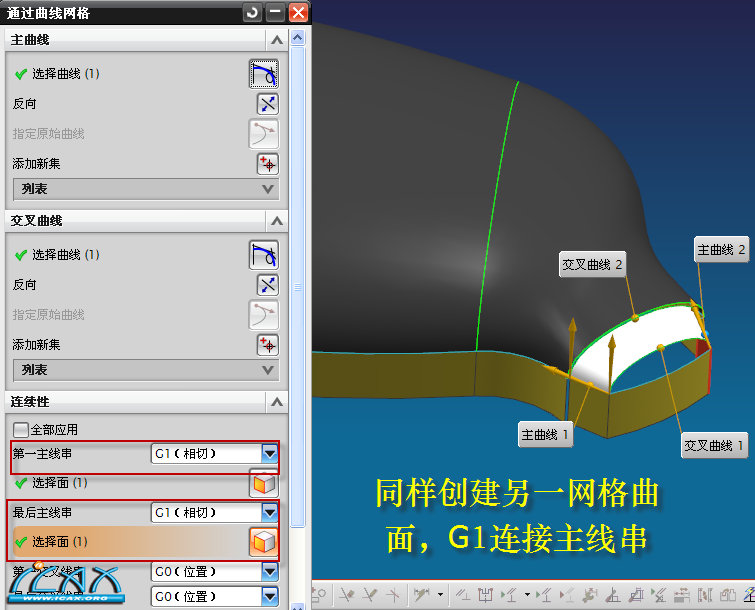755x610 pixels.
Task: Click the G1(相切) value field for 第一主线串
Action: click(x=207, y=453)
